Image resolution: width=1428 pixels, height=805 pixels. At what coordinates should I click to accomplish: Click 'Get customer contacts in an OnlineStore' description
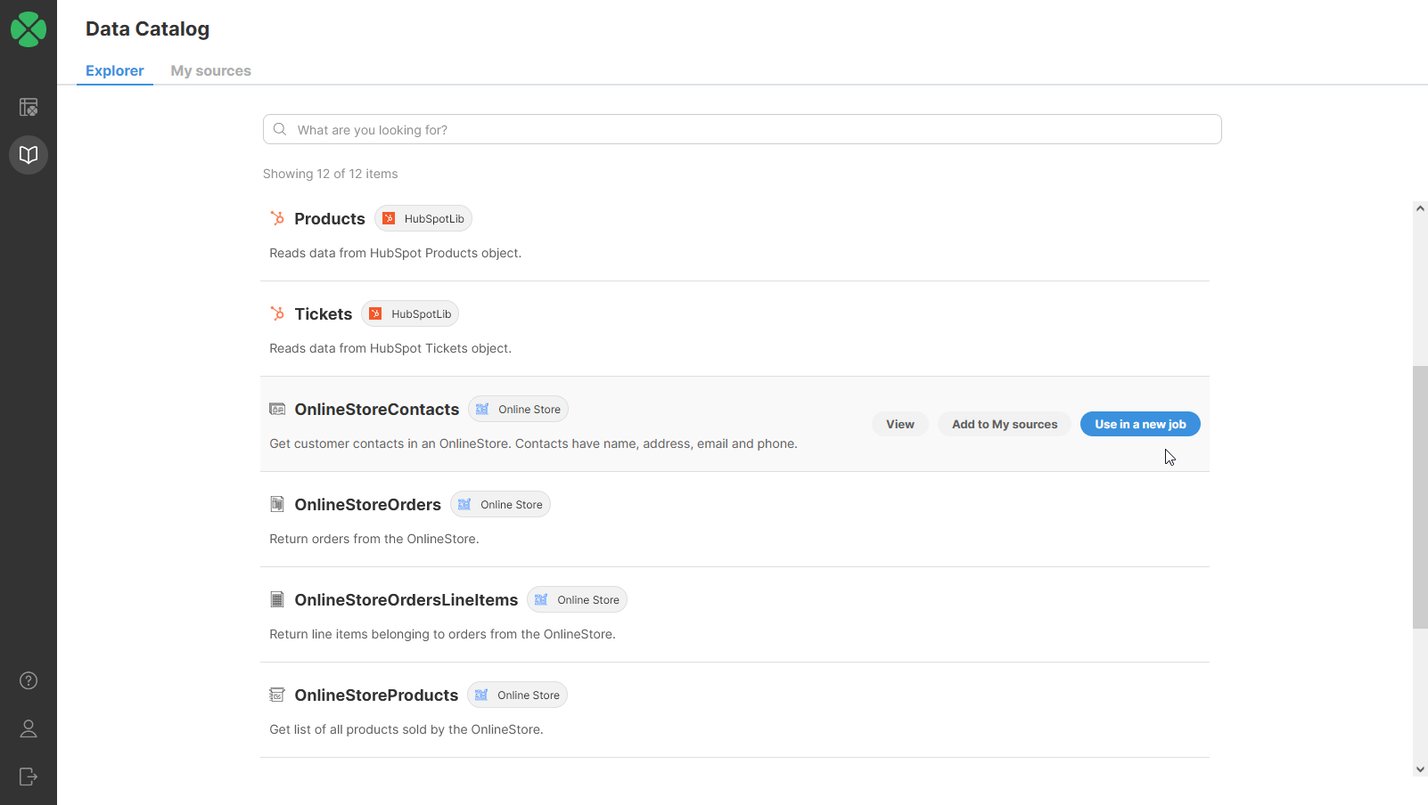(x=533, y=443)
